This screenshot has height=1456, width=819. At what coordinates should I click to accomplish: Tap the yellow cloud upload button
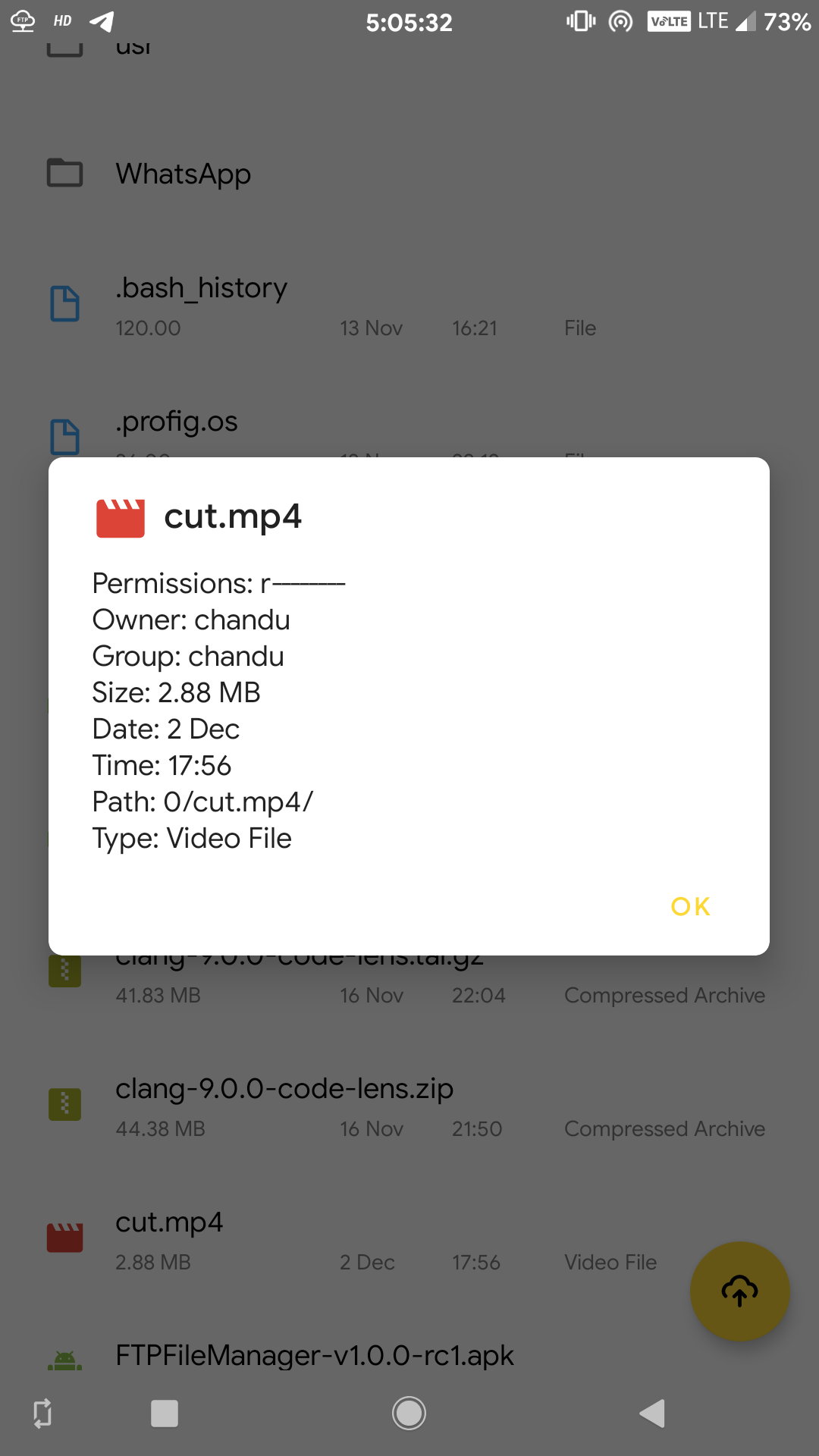click(739, 1291)
